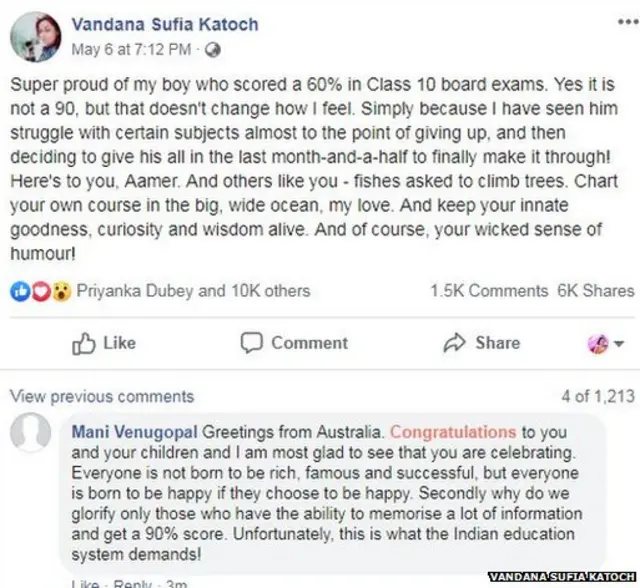Screen dimensions: 640x588
Task: Click the wow face reaction emoji
Action: point(61,291)
